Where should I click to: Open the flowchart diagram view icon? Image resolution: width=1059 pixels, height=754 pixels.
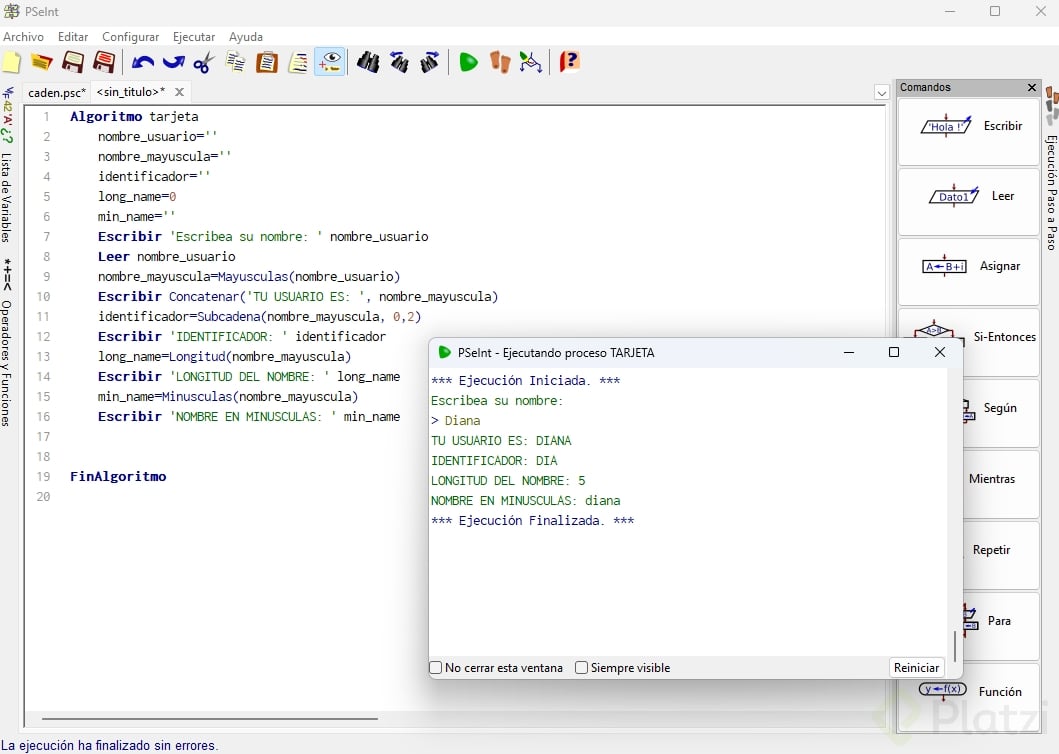[531, 63]
